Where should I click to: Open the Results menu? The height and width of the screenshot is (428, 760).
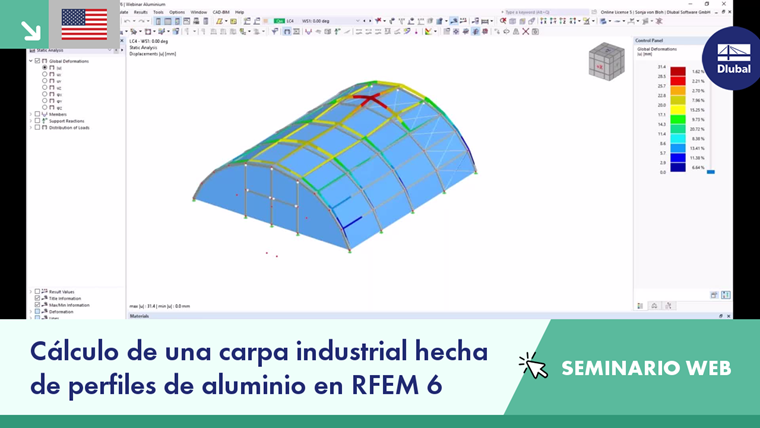click(141, 12)
